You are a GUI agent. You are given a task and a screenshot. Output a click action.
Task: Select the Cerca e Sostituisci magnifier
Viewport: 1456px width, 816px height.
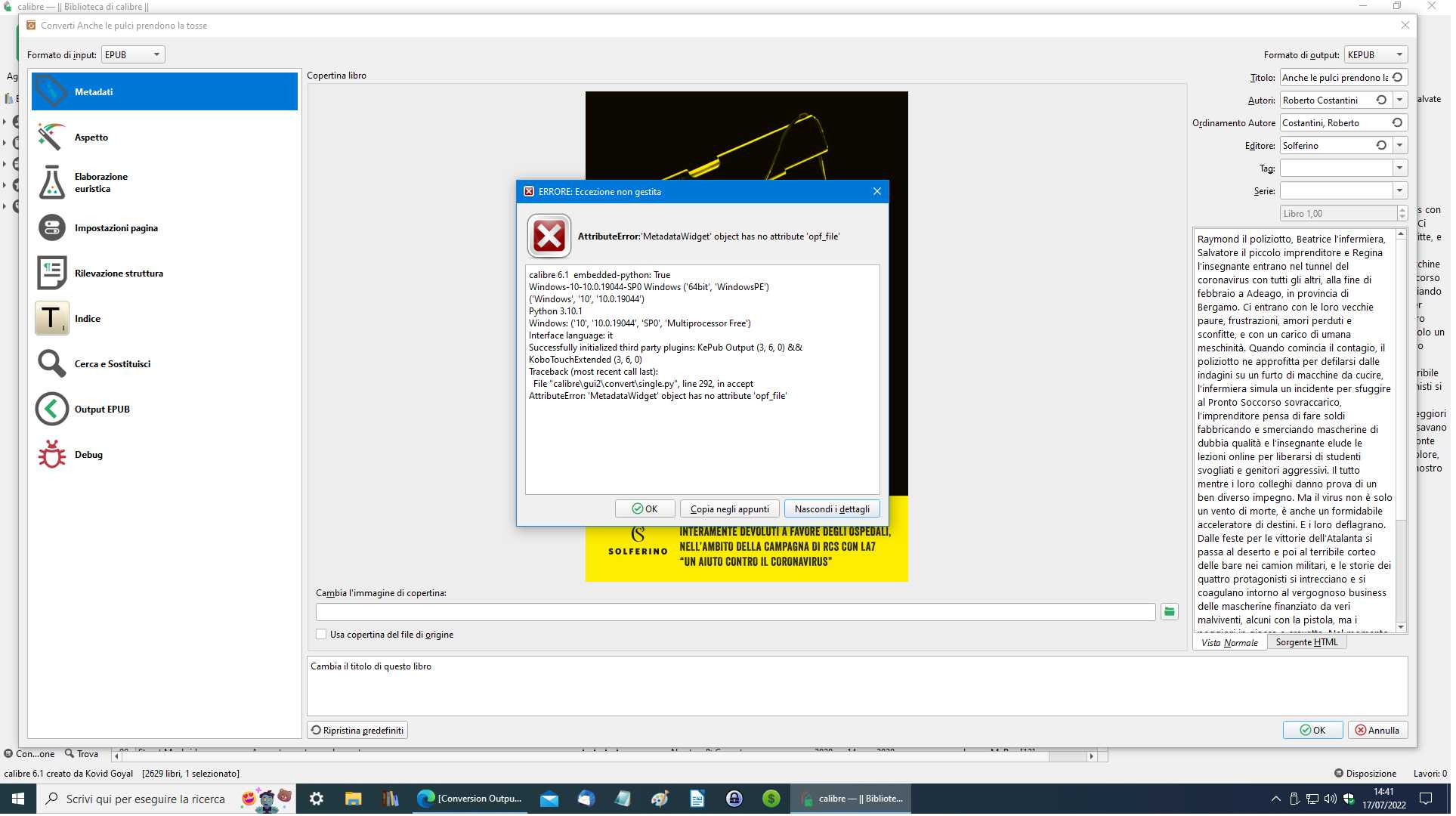click(x=51, y=364)
